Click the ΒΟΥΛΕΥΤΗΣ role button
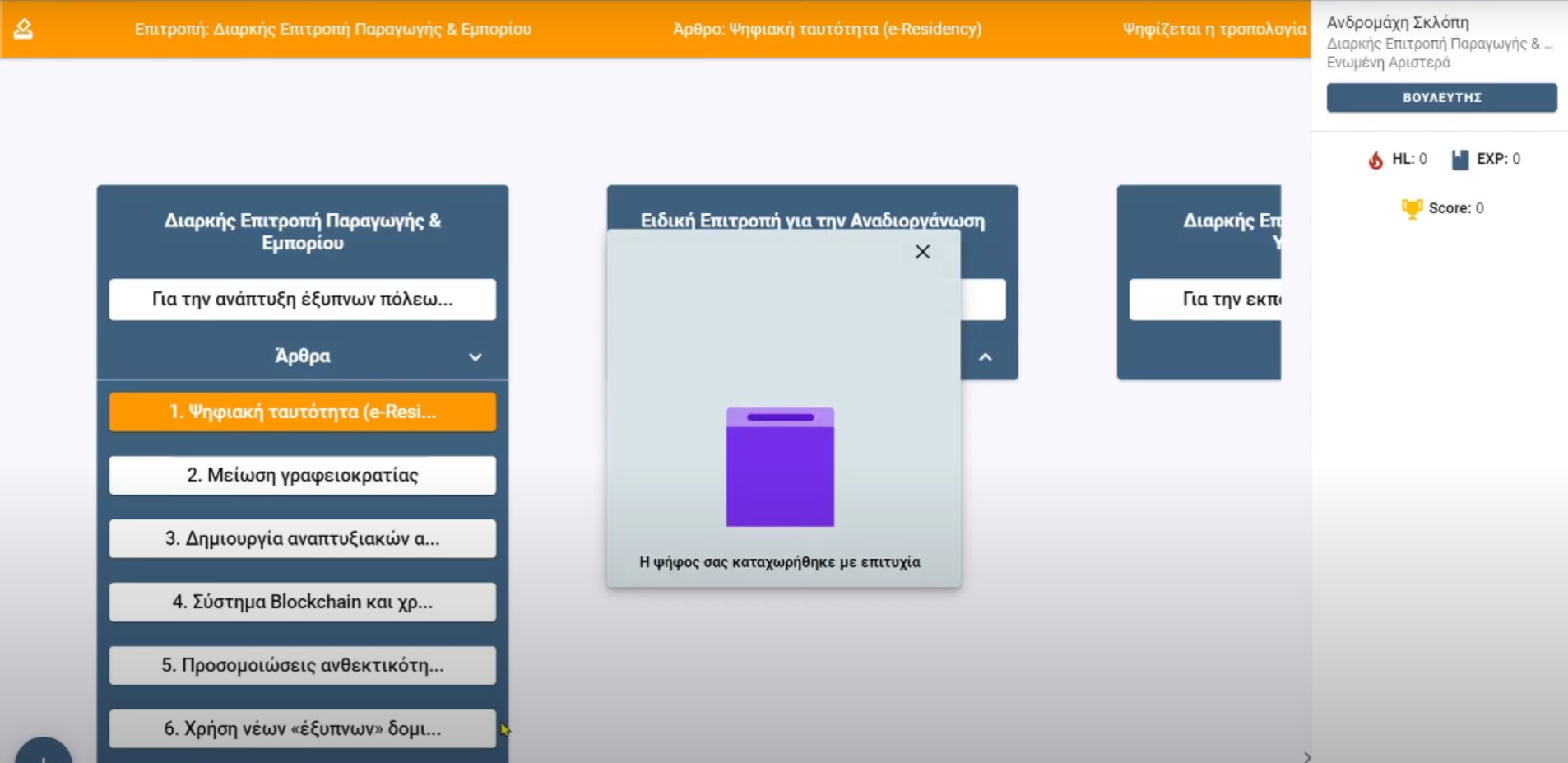 point(1440,97)
